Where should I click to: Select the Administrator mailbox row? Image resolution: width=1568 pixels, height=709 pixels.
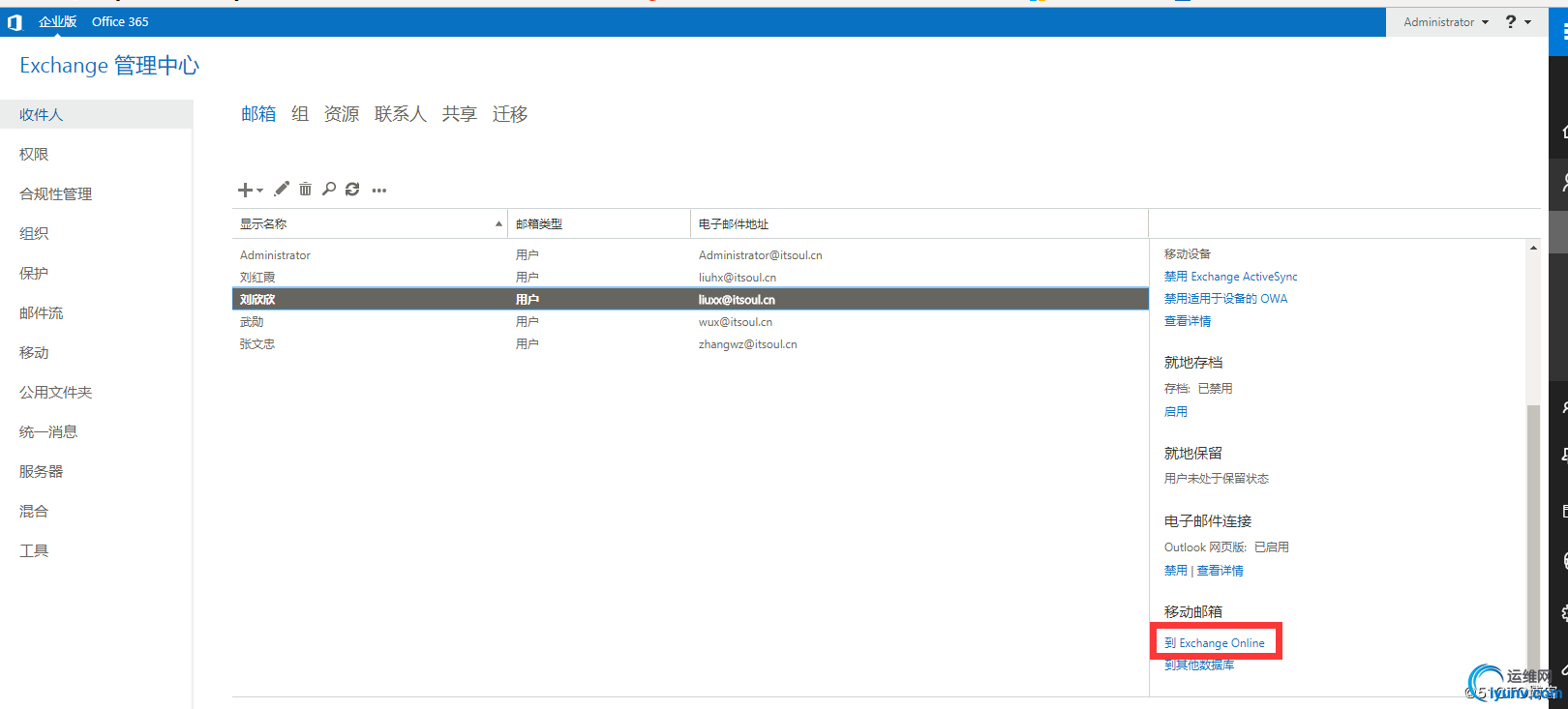(690, 255)
